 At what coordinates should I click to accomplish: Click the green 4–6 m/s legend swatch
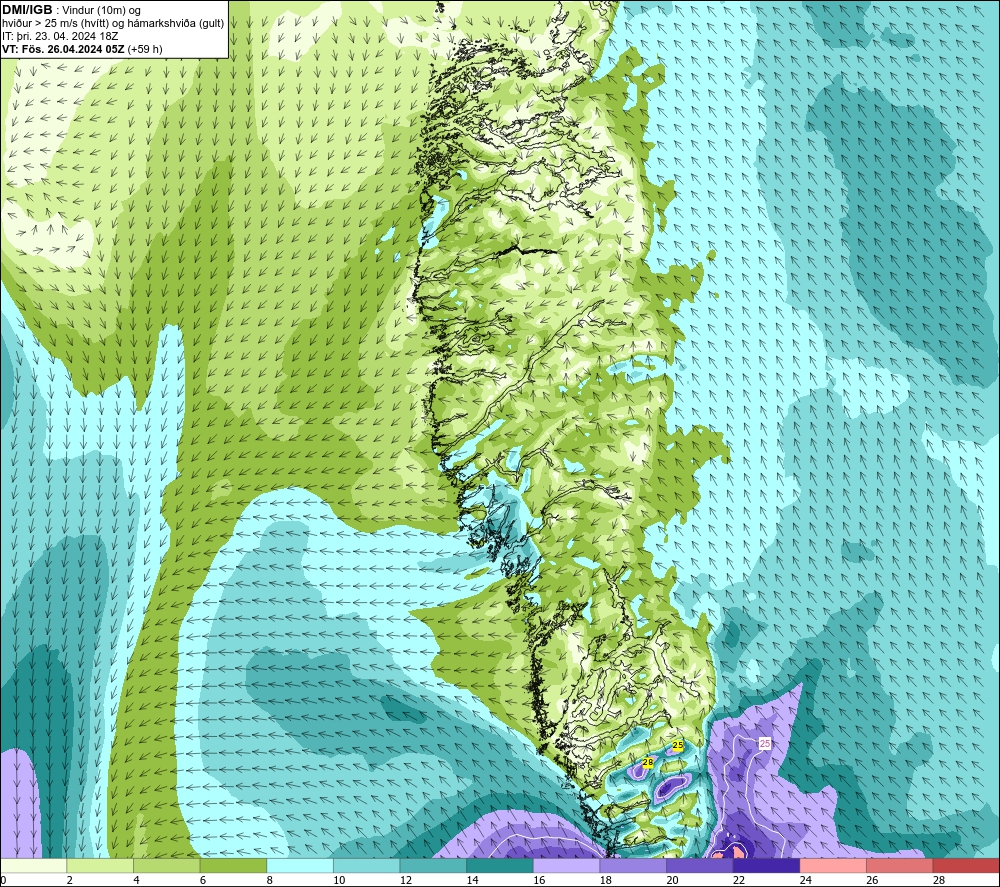[166, 866]
